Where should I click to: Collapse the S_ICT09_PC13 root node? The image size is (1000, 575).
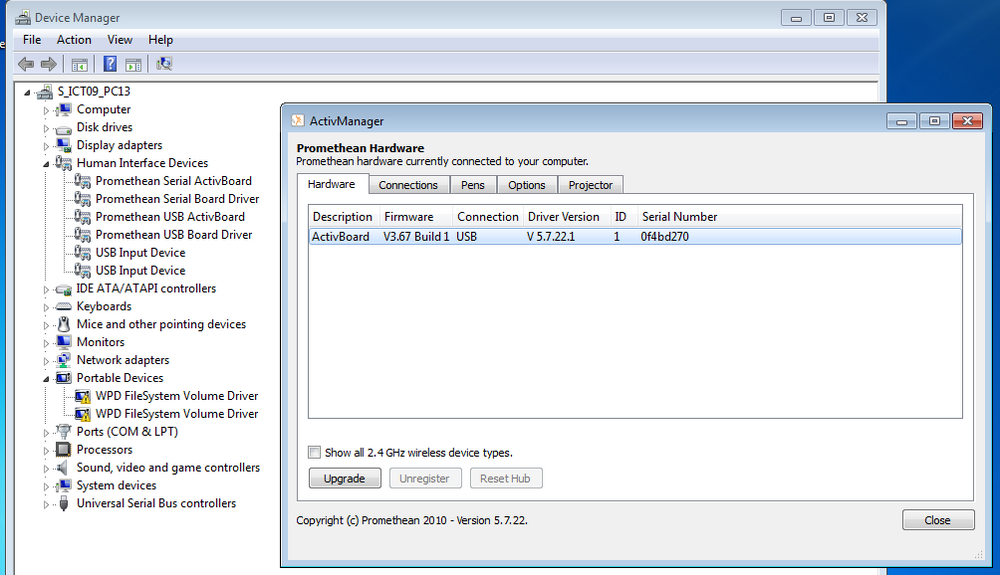(27, 92)
